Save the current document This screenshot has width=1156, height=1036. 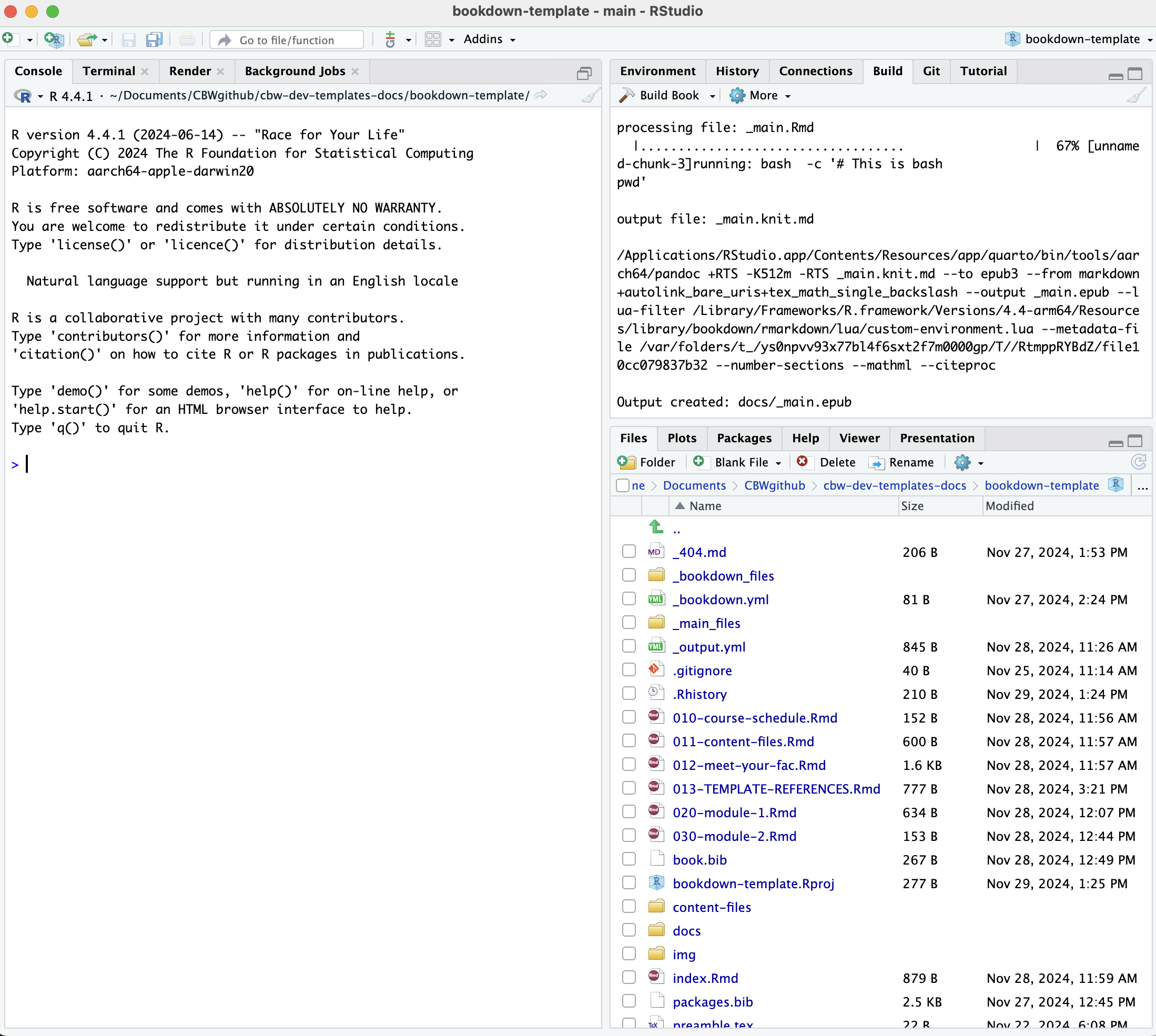coord(129,39)
